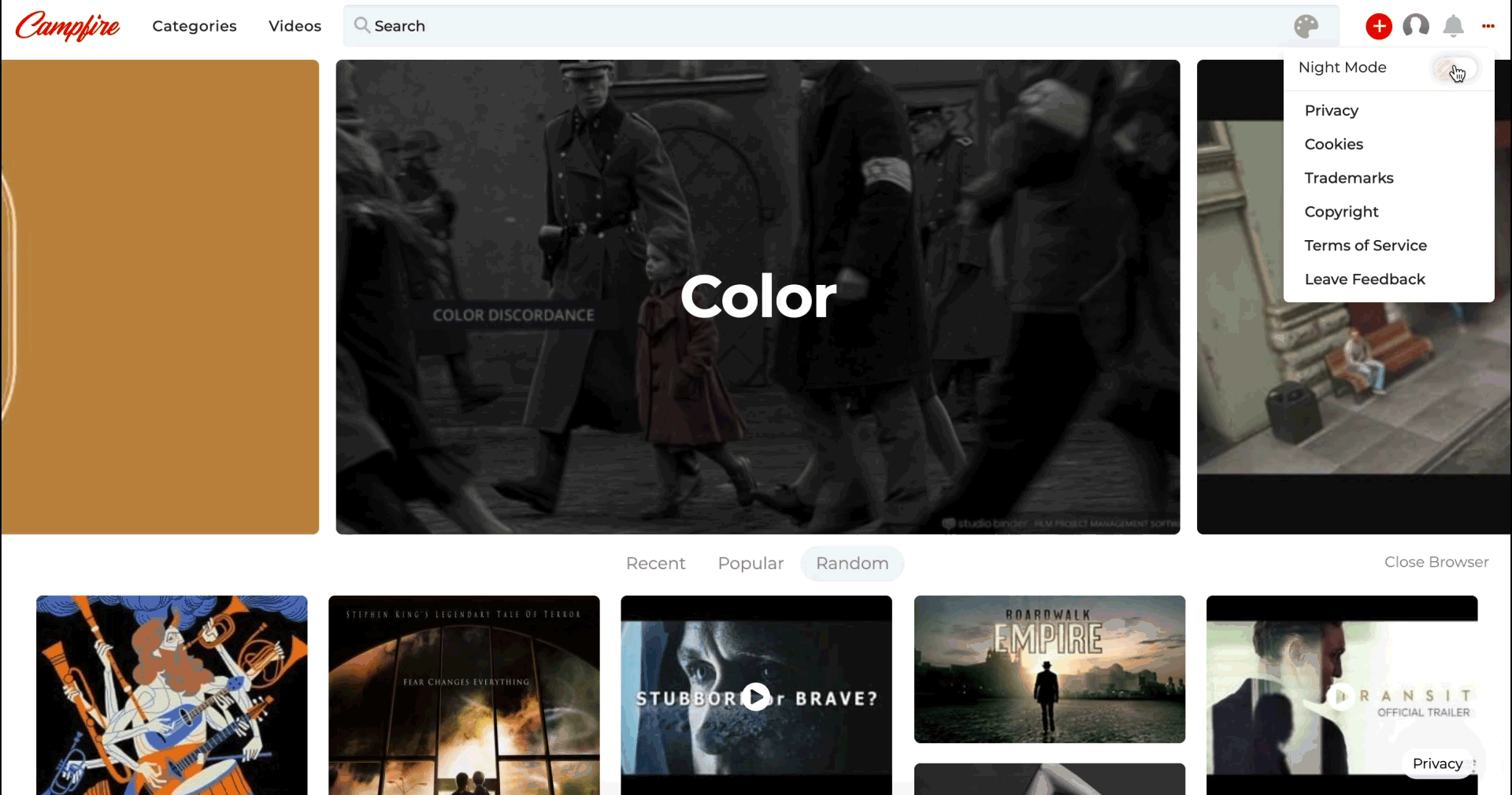This screenshot has width=1512, height=795.
Task: Open Terms of Service entry
Action: 1365,246
